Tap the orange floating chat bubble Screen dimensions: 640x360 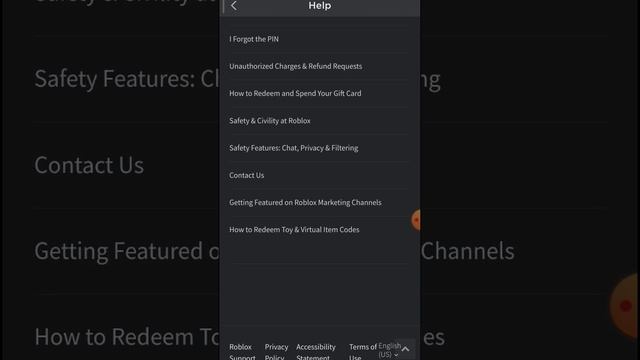416,220
